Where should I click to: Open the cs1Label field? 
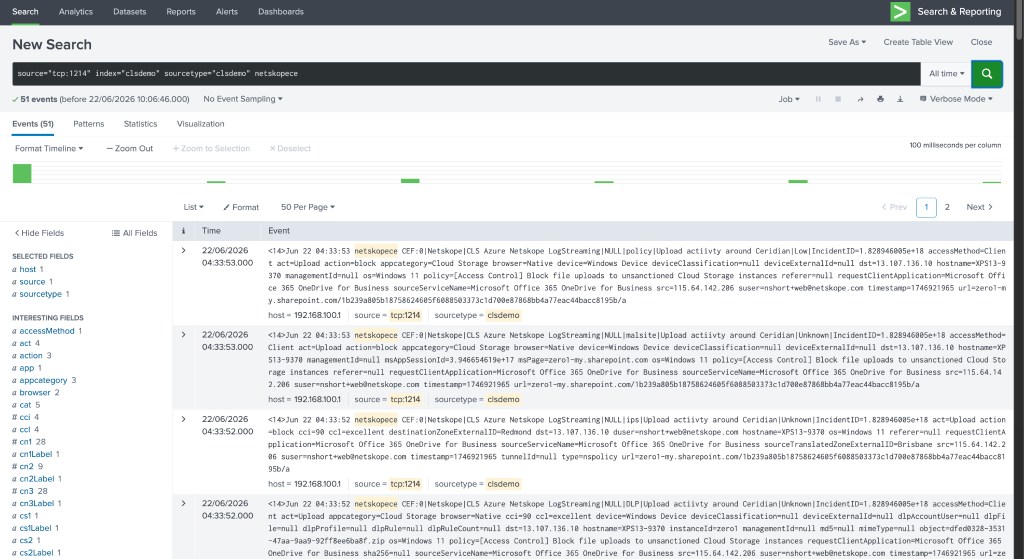coord(35,528)
